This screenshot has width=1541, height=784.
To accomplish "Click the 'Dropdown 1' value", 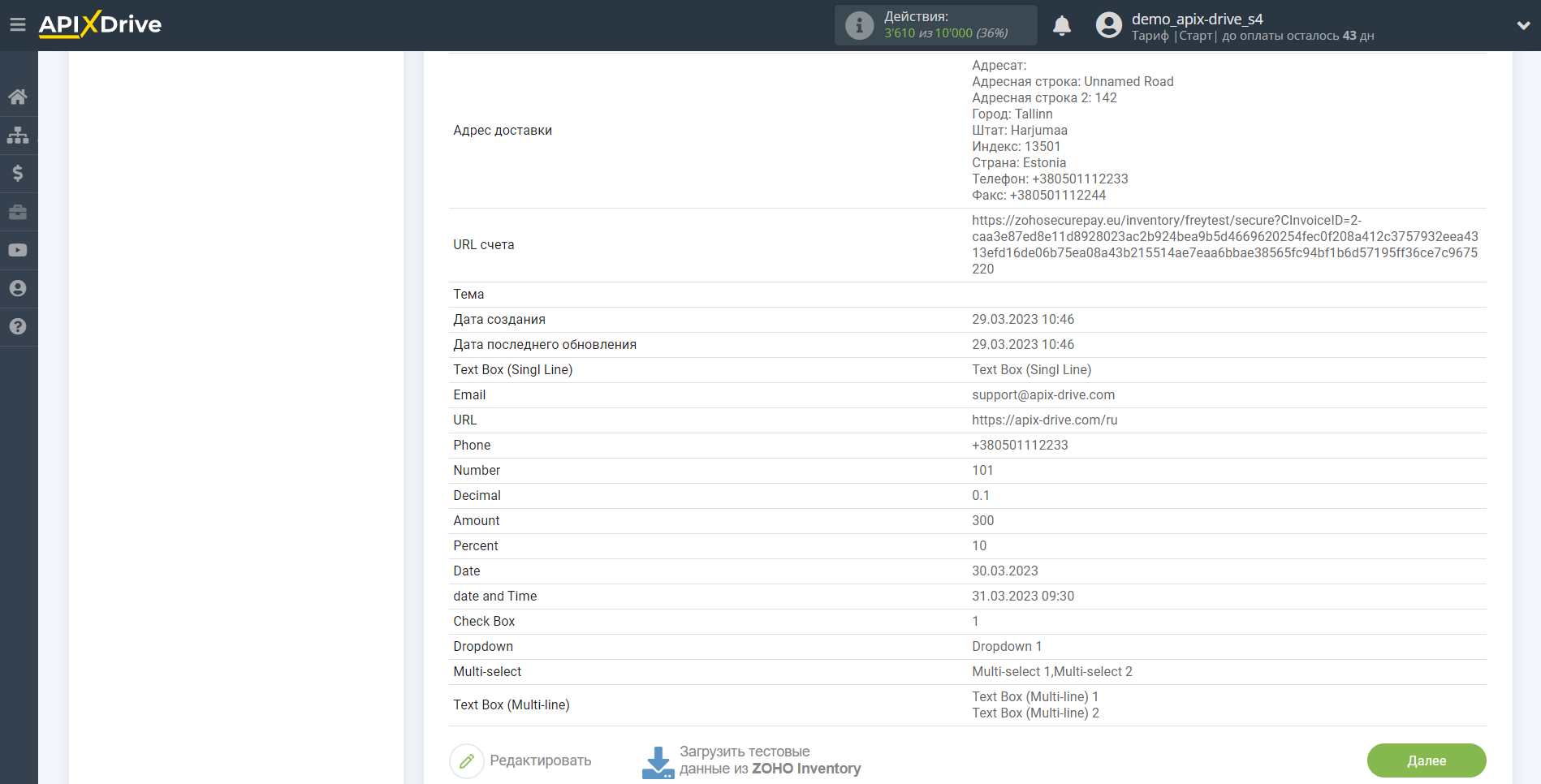I will point(1007,646).
